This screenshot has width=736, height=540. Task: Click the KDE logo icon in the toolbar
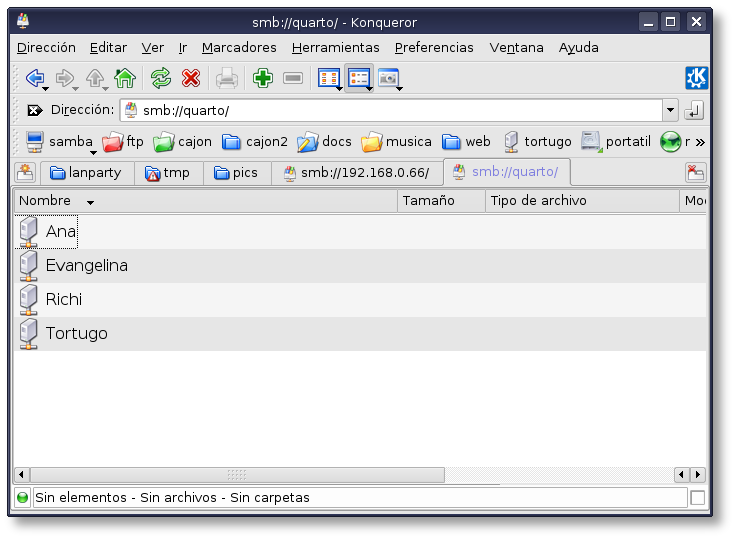pos(696,78)
